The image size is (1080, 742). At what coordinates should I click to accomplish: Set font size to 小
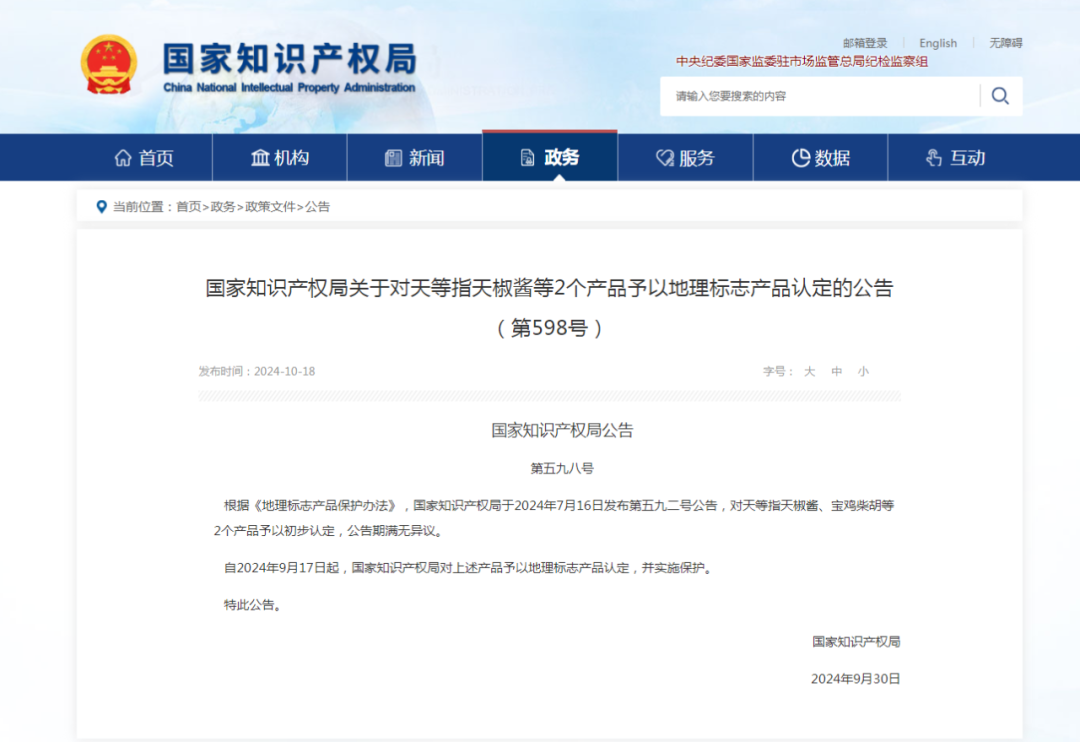pos(863,371)
